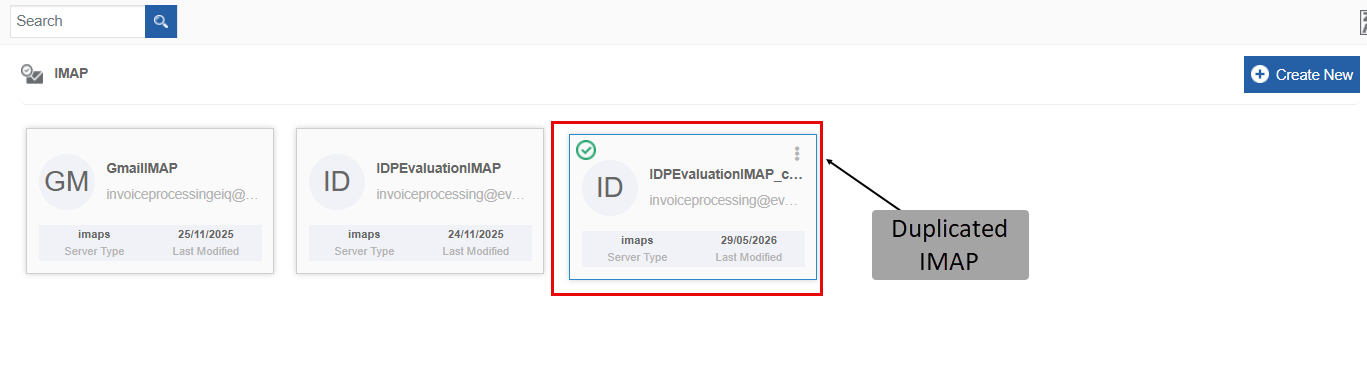The width and height of the screenshot is (1367, 376).
Task: Click the search magnifier button
Action: coord(161,21)
